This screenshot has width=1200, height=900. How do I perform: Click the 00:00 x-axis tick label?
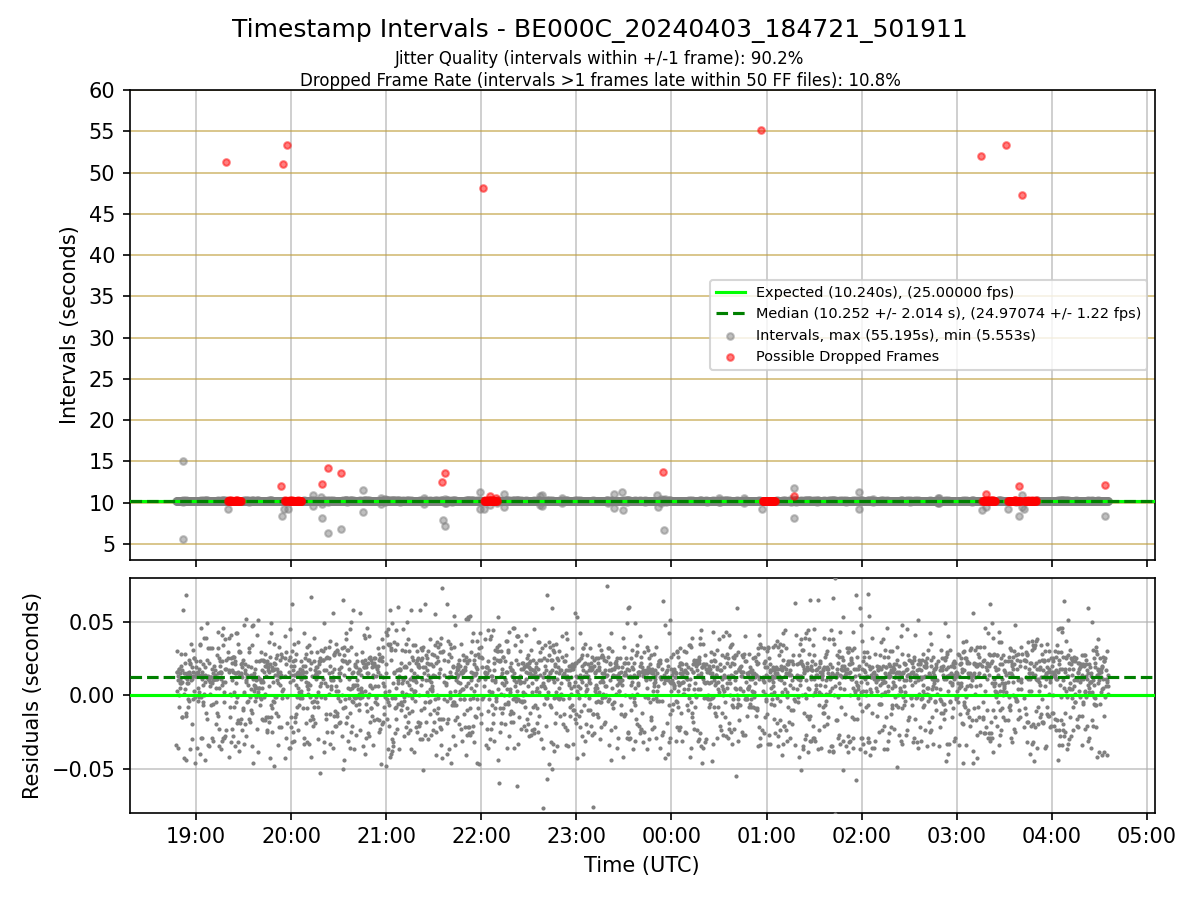coord(671,834)
